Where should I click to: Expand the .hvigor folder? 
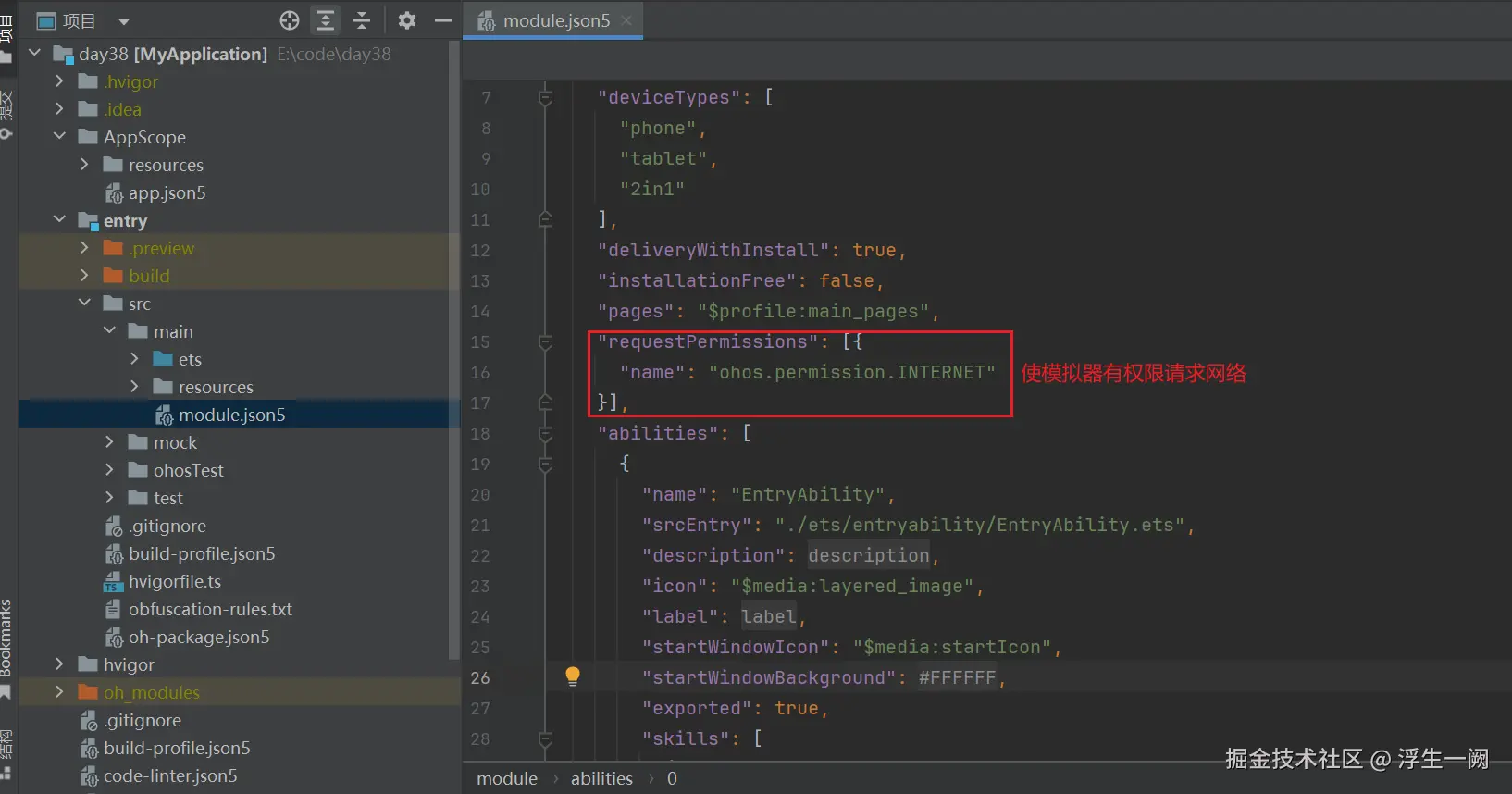pos(60,81)
